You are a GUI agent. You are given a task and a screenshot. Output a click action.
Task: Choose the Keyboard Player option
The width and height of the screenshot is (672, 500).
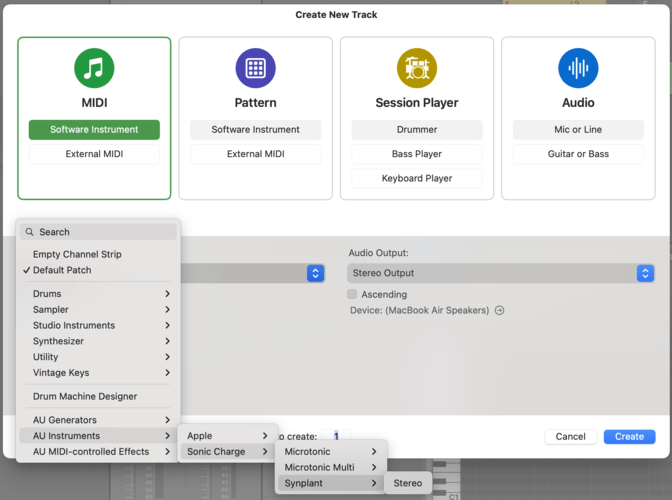(x=416, y=178)
